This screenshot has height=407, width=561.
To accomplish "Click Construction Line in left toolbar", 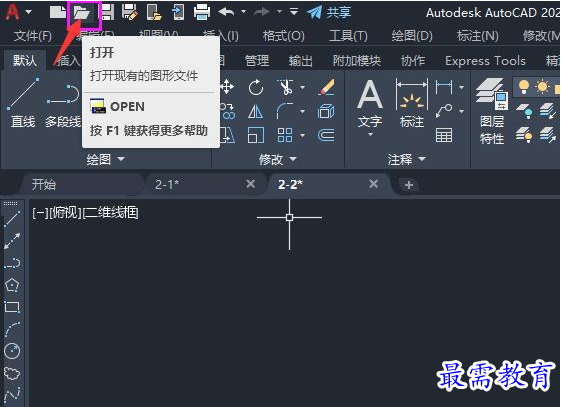I will coord(12,241).
